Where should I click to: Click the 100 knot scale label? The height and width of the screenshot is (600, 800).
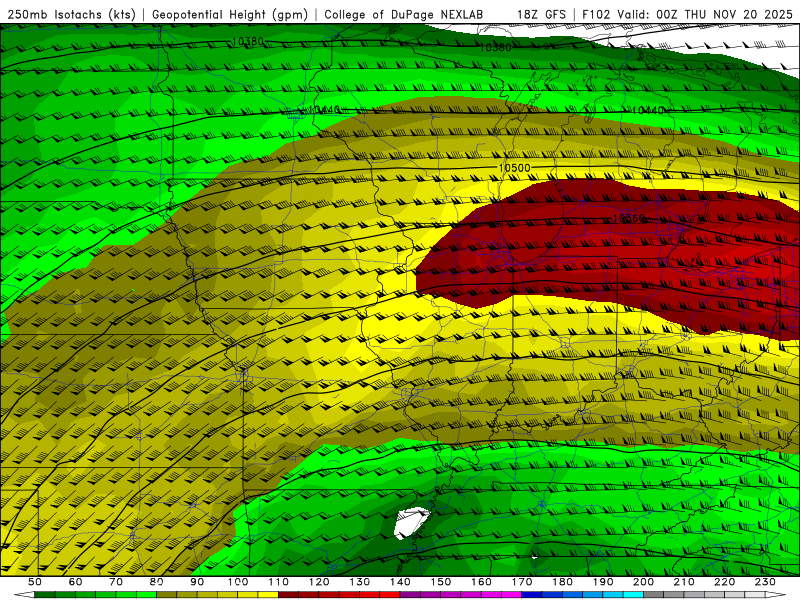coord(238,582)
